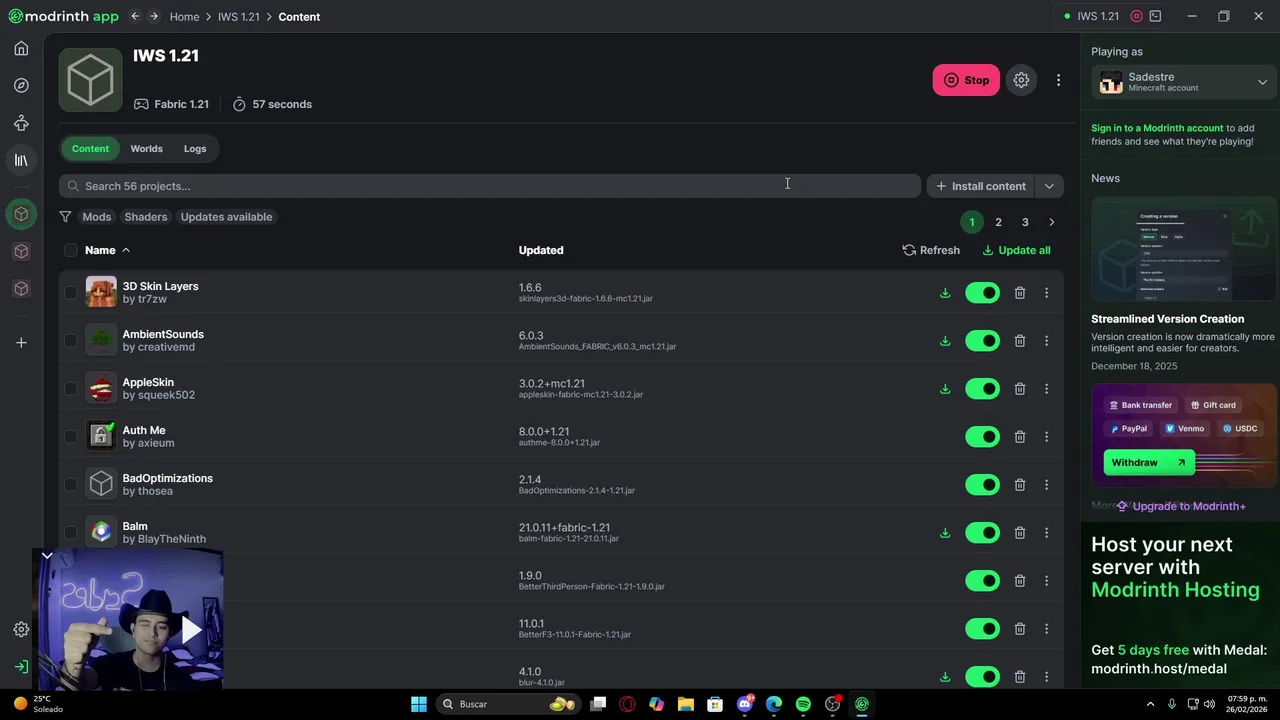1280x720 pixels.
Task: Open more options for BadOptimizations
Action: click(1047, 485)
